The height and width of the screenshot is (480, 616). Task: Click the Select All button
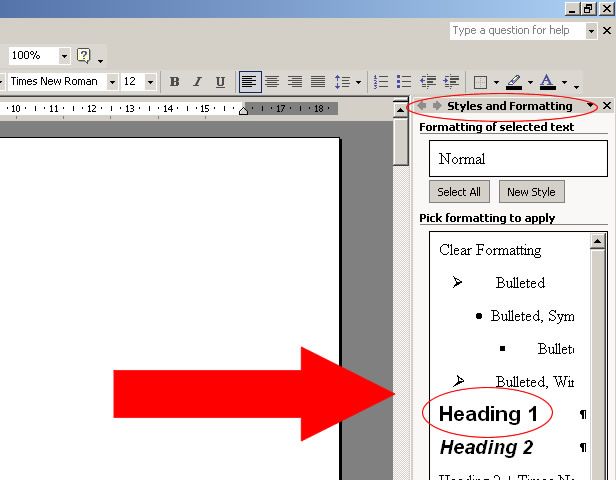(459, 192)
